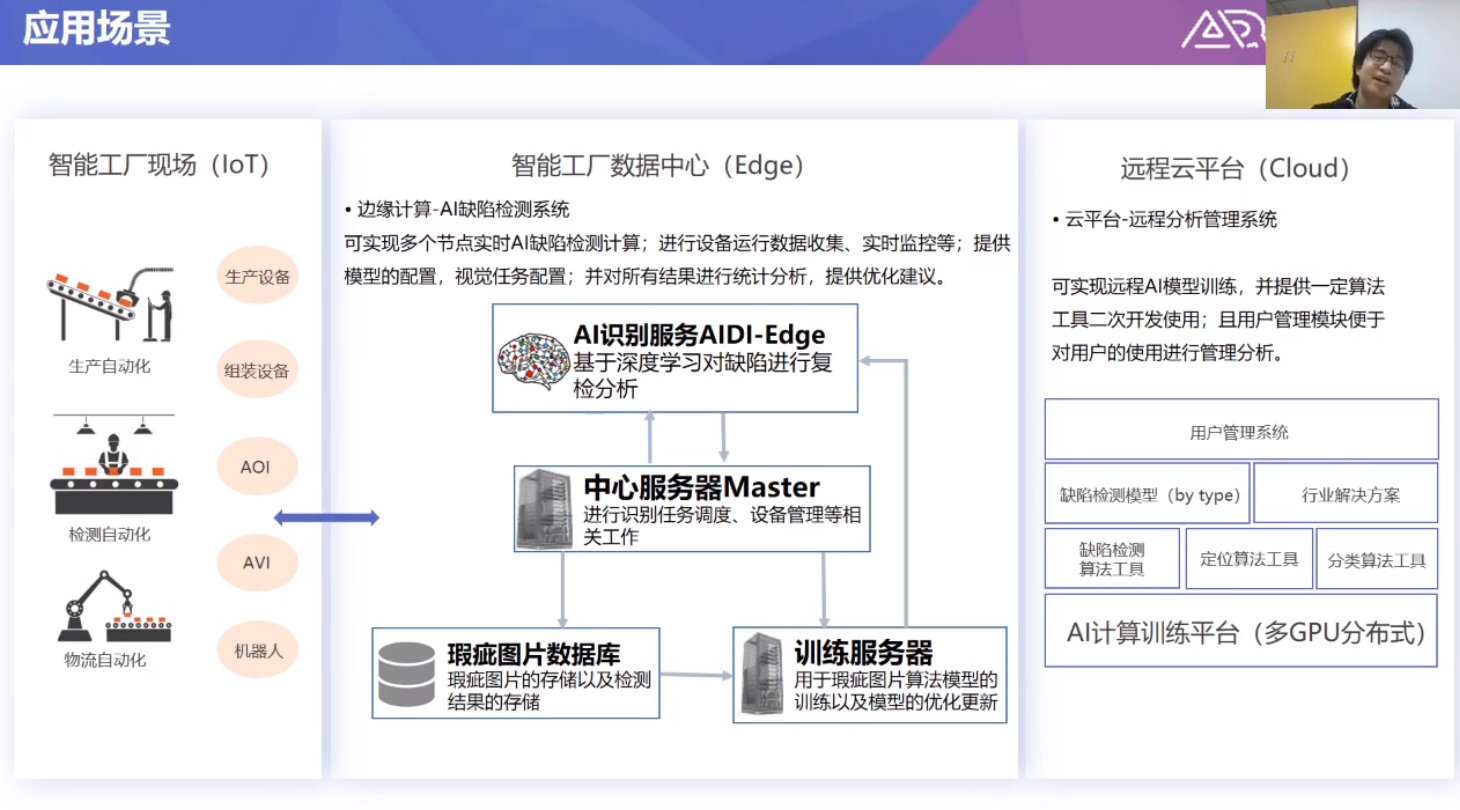Click the title AI识别服务AIDI-Edge

pos(700,333)
